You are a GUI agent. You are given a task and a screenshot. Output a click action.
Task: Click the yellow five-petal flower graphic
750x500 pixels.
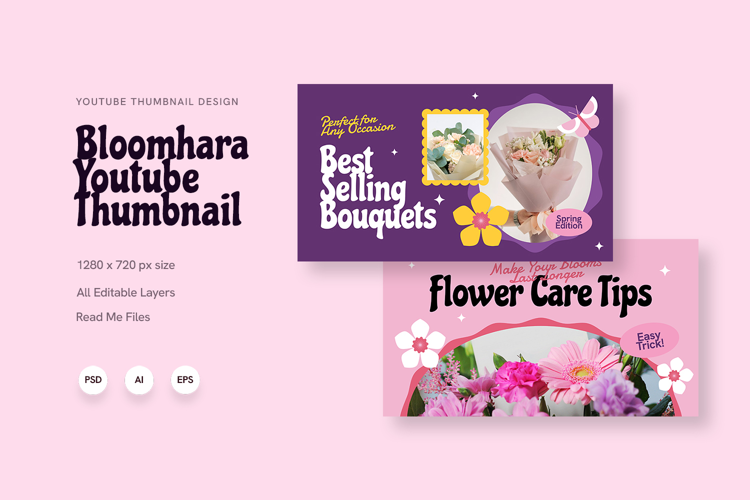click(x=481, y=220)
